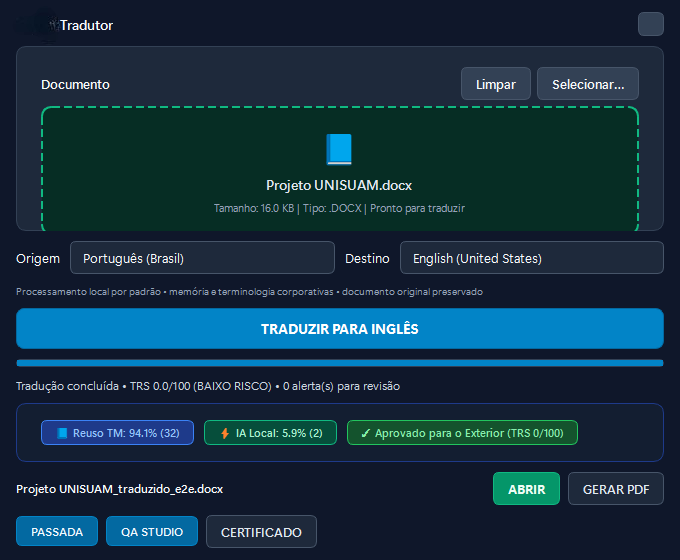Click the translation progress bar

pyautogui.click(x=340, y=363)
